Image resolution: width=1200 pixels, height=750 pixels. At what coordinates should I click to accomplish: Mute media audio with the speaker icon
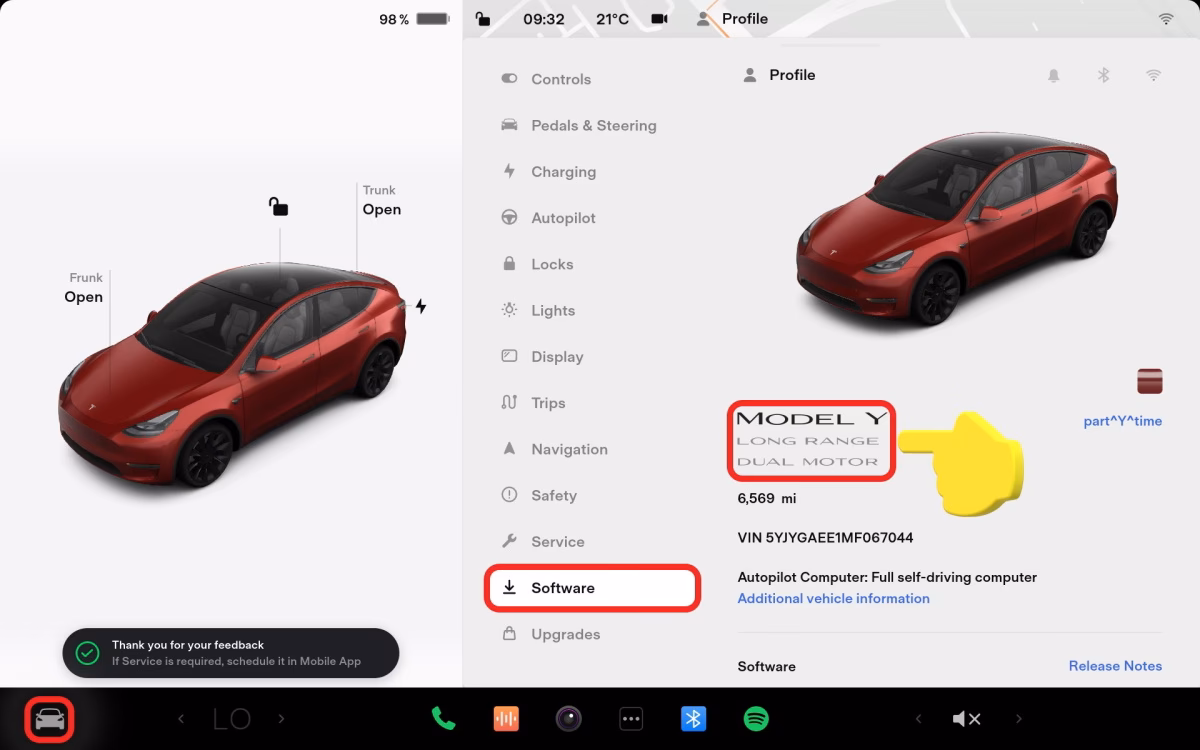pos(966,718)
